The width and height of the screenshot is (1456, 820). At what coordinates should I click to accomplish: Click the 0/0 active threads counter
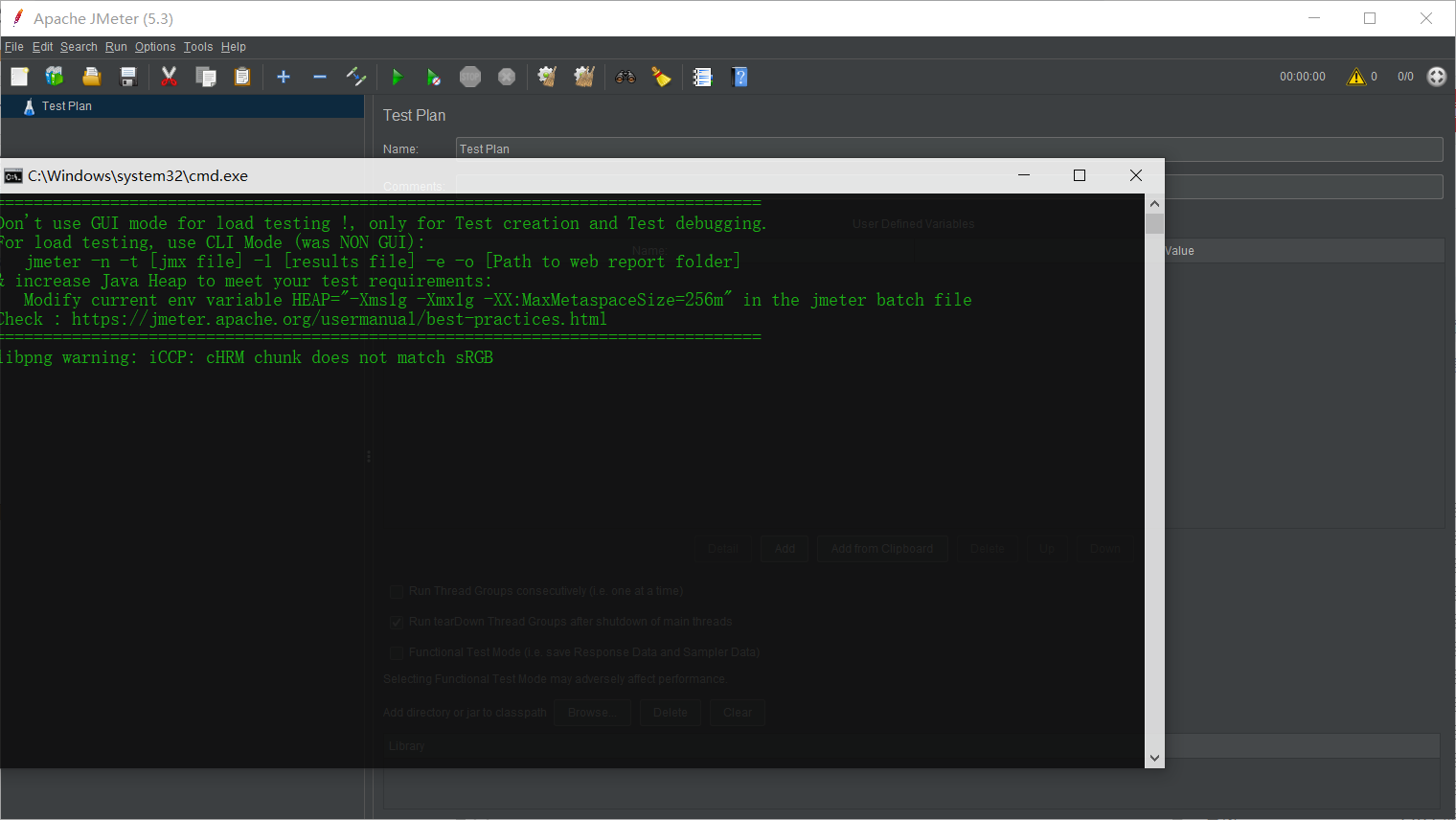pyautogui.click(x=1405, y=77)
